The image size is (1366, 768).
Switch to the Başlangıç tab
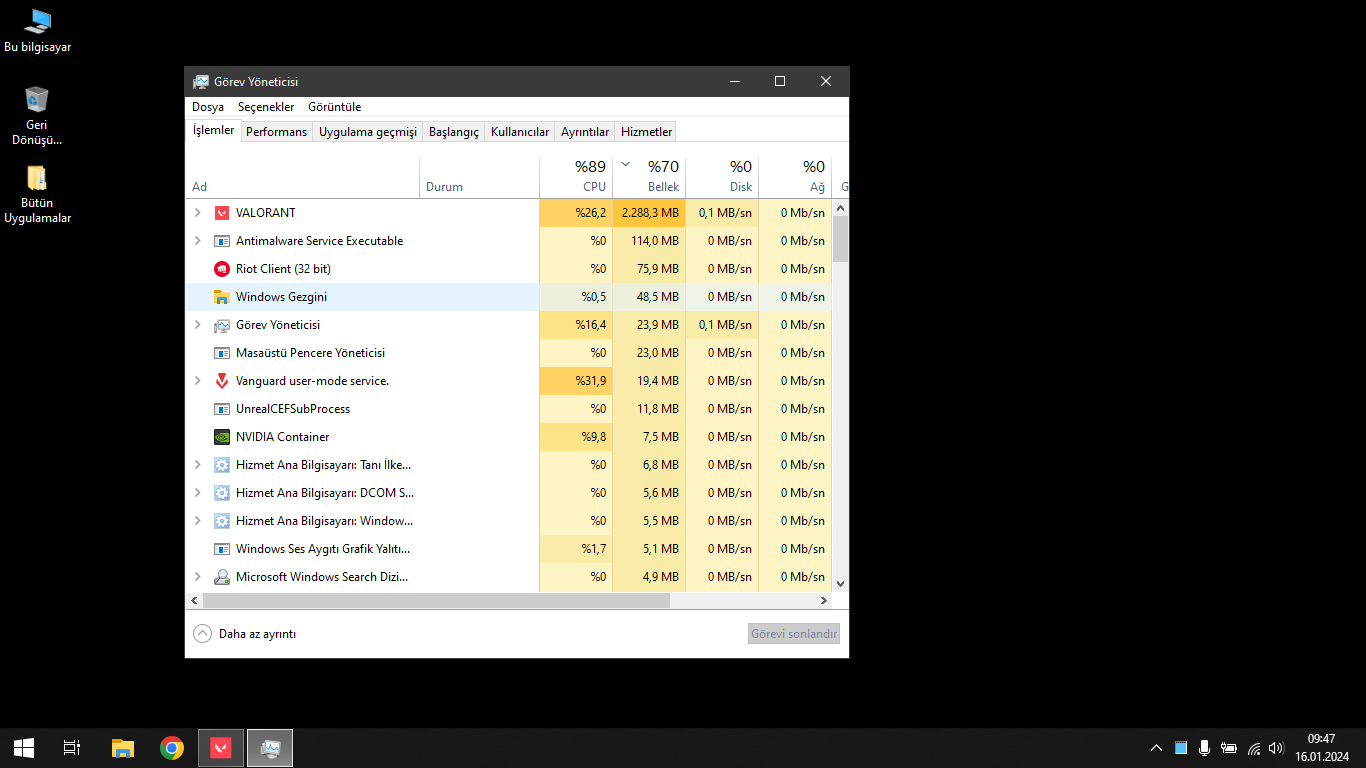(454, 132)
